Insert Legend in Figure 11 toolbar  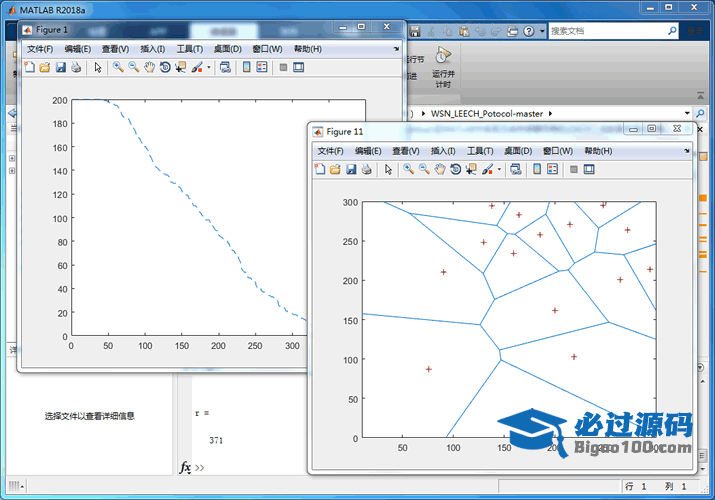[x=552, y=170]
